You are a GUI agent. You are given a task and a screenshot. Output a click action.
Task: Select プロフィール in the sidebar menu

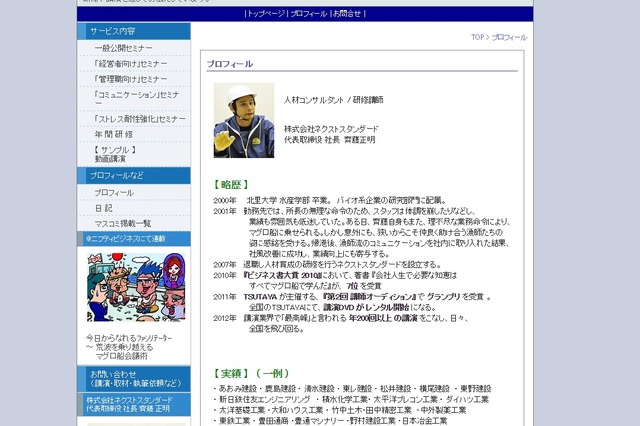[114, 193]
